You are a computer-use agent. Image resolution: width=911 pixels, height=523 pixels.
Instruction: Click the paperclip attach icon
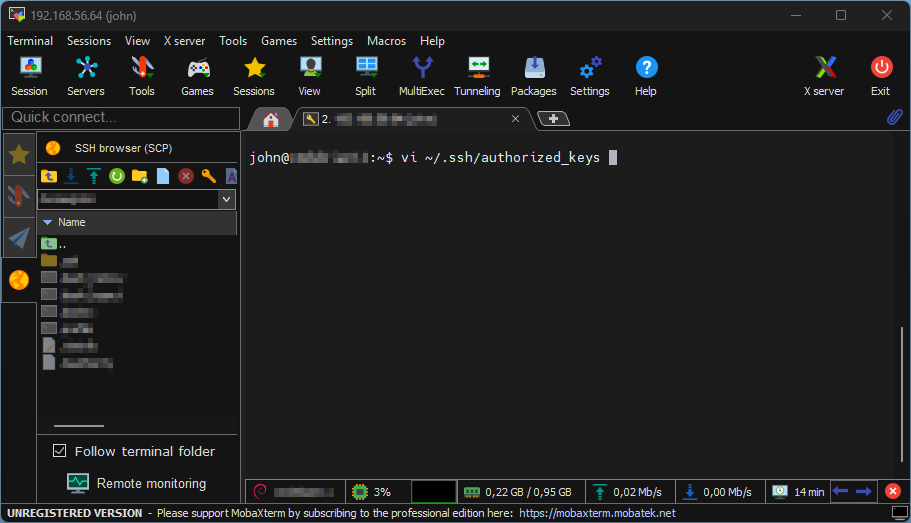click(894, 117)
